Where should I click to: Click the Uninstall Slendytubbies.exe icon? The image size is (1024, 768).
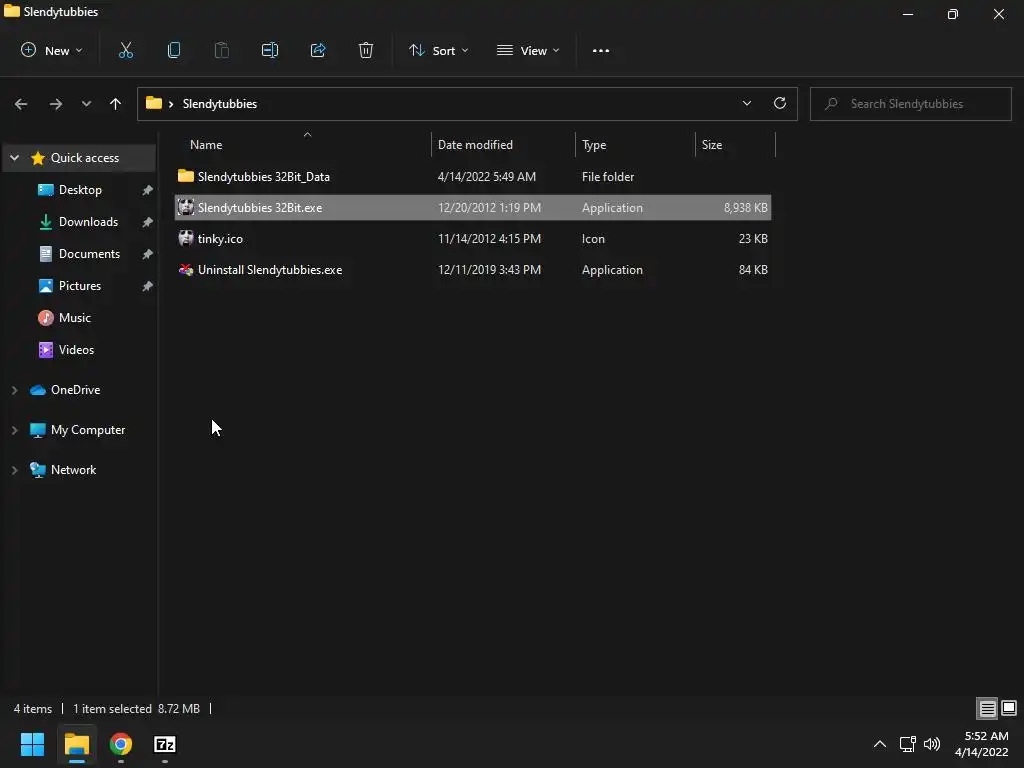tap(186, 270)
